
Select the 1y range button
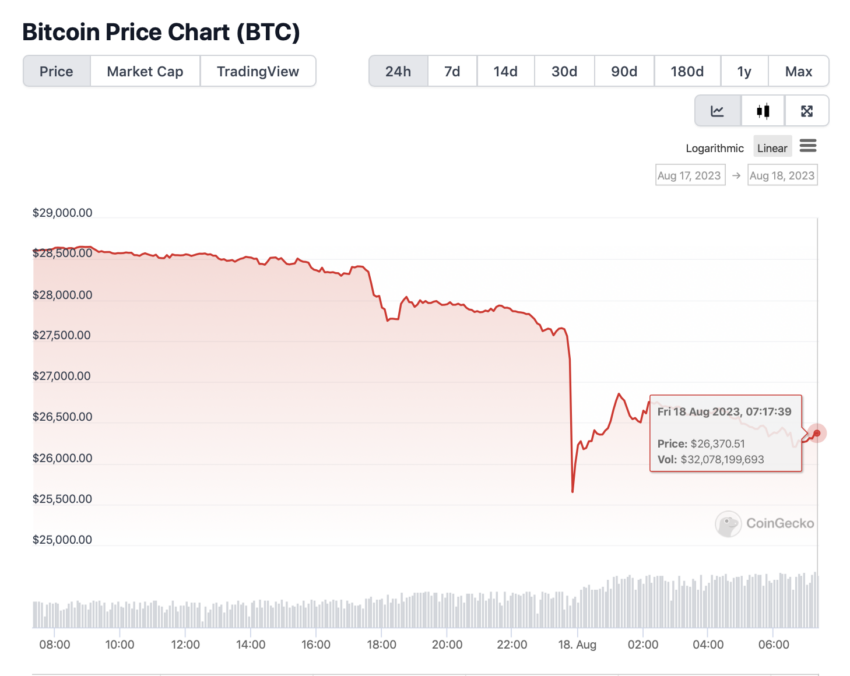coord(744,71)
